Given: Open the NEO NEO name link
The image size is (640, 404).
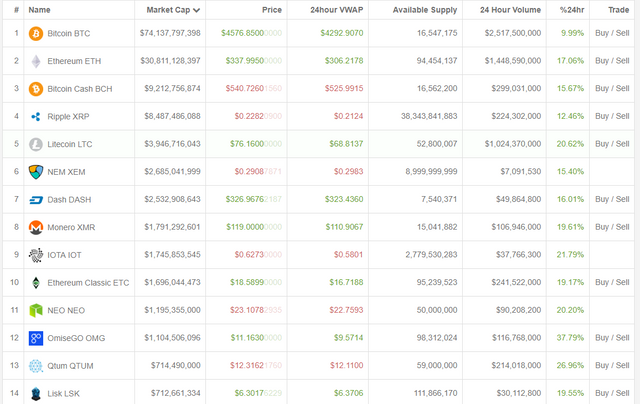Looking at the screenshot, I should (x=66, y=311).
